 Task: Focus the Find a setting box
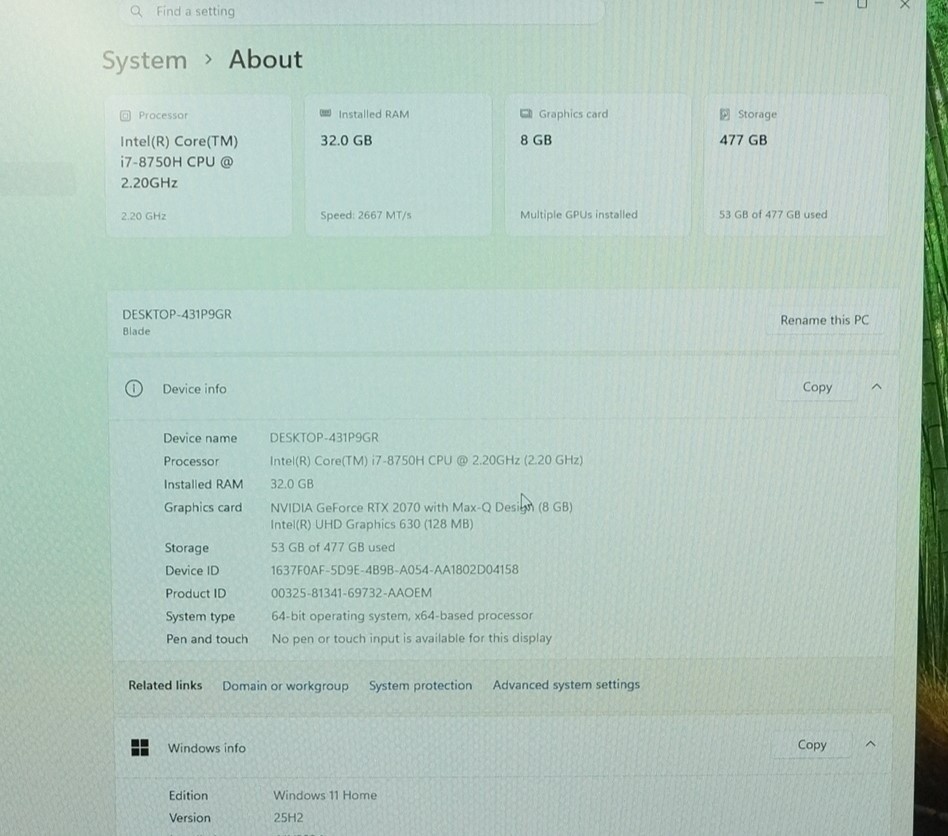[362, 11]
